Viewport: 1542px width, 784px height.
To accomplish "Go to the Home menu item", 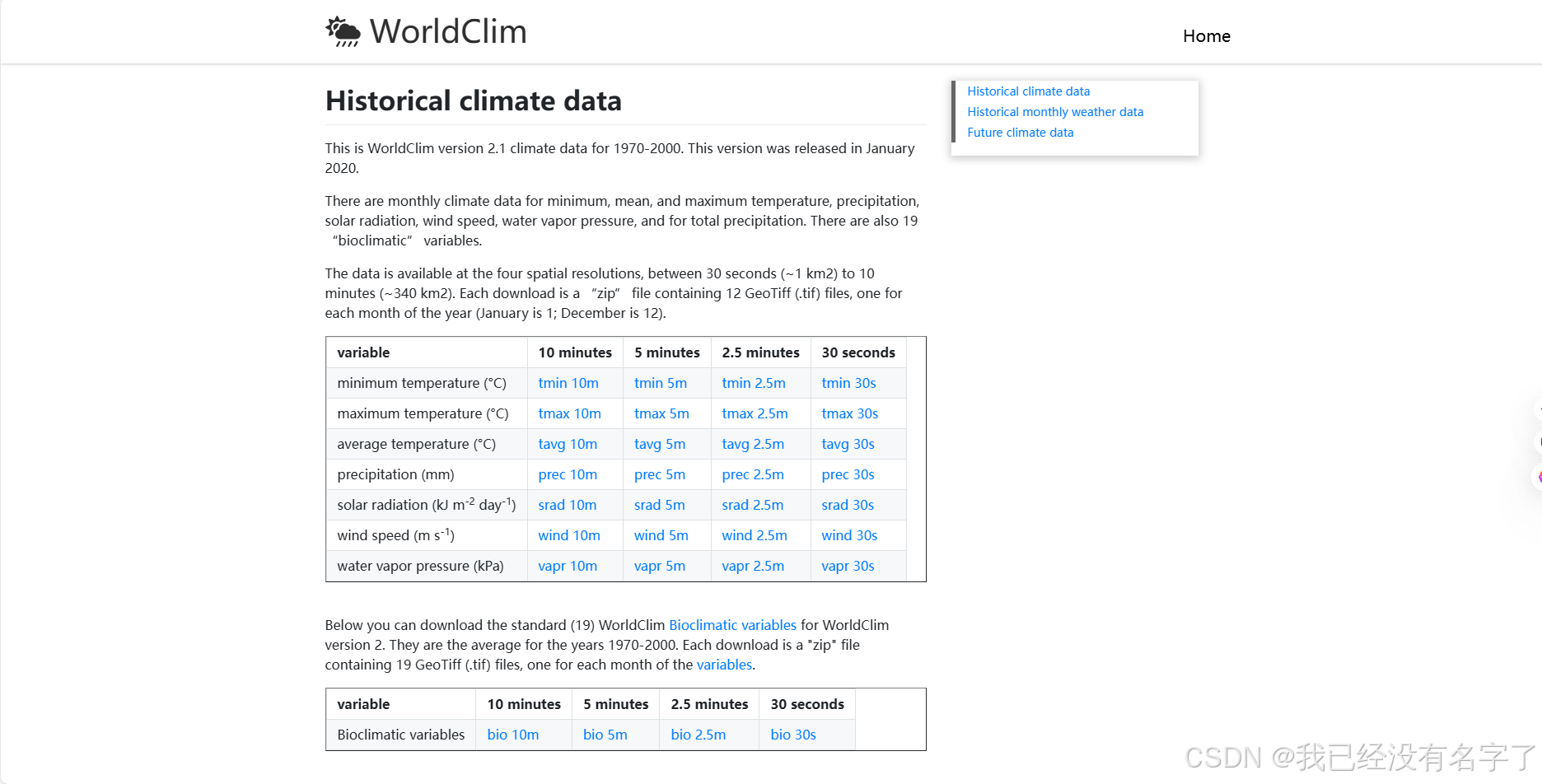I will click(x=1207, y=36).
